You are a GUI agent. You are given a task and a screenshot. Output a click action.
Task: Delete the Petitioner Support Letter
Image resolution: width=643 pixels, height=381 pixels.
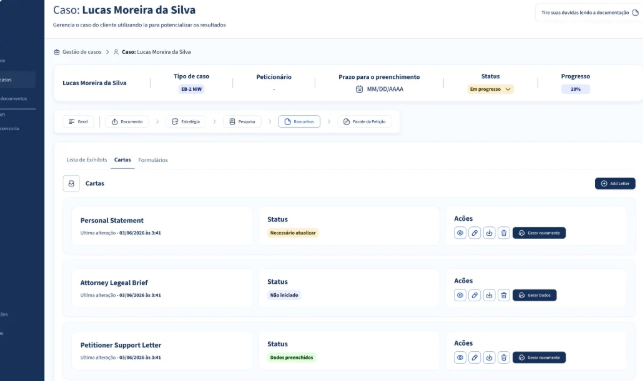click(x=504, y=358)
